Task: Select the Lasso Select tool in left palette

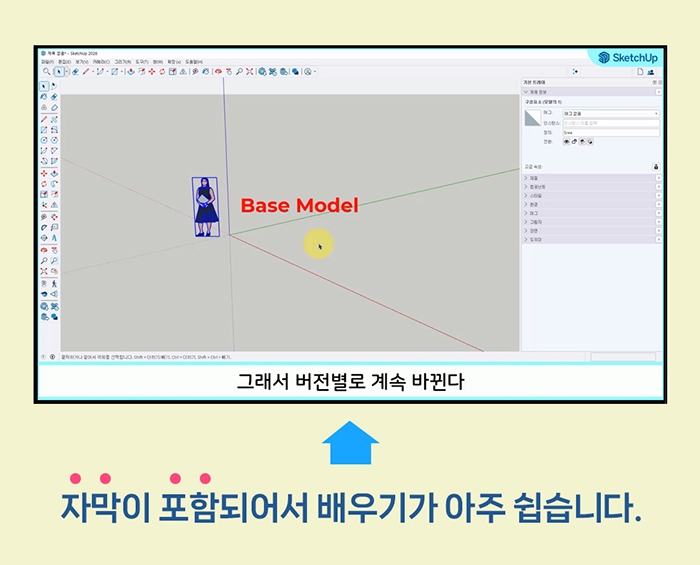Action: point(54,87)
